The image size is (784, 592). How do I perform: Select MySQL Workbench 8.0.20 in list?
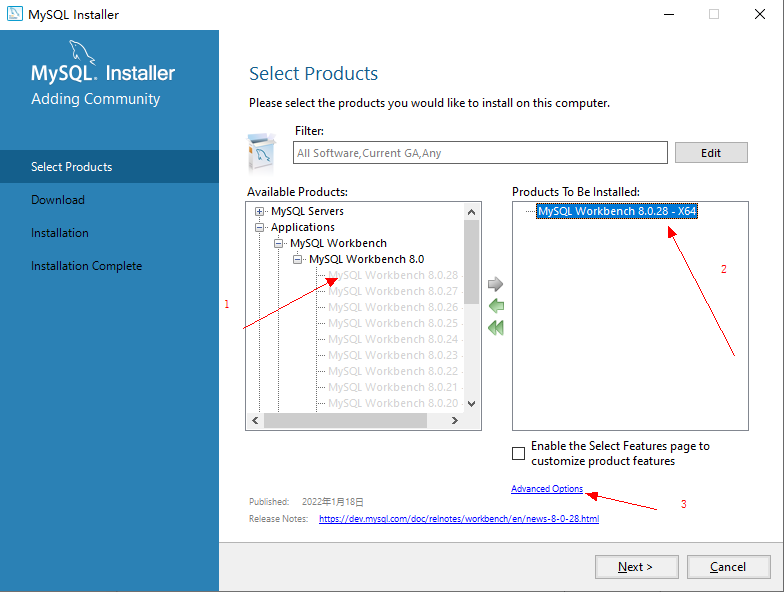pyautogui.click(x=393, y=403)
